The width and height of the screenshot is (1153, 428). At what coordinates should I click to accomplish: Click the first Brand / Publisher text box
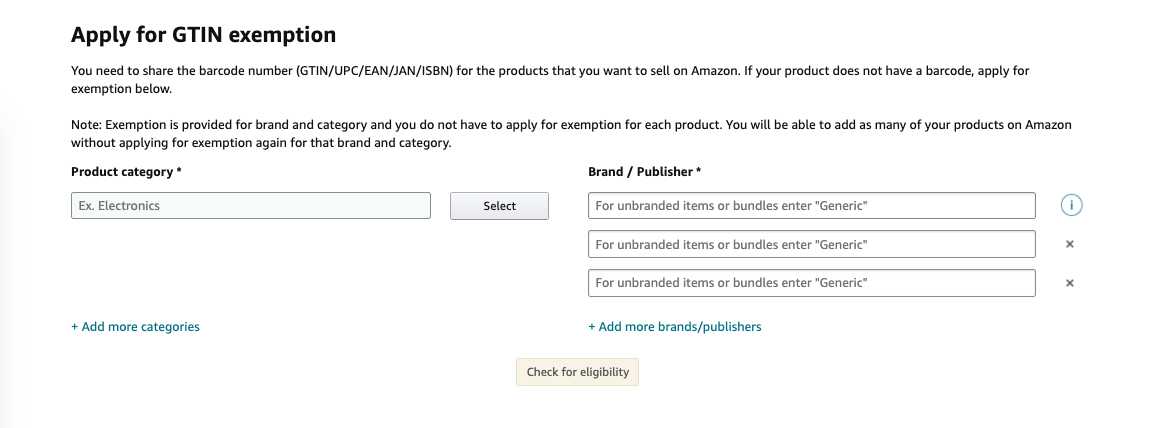click(x=812, y=206)
